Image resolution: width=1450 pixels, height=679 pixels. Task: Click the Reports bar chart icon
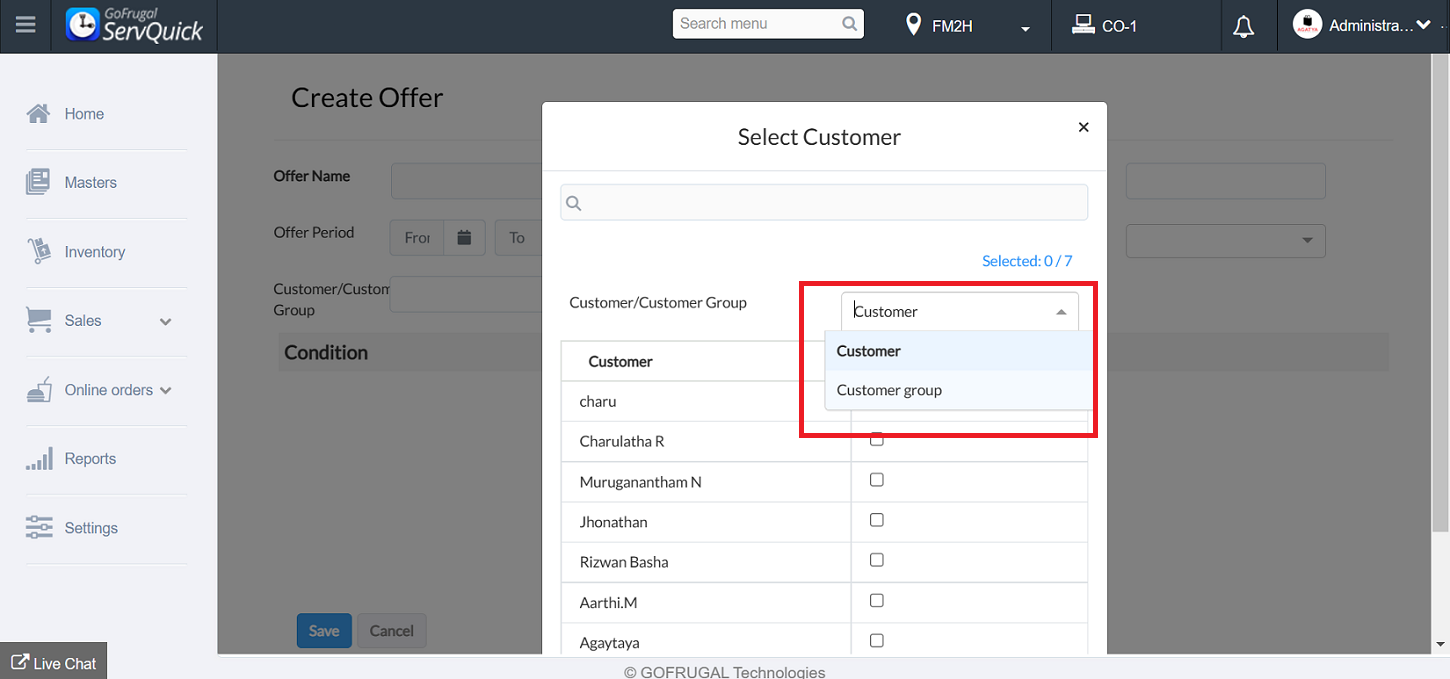tap(38, 459)
